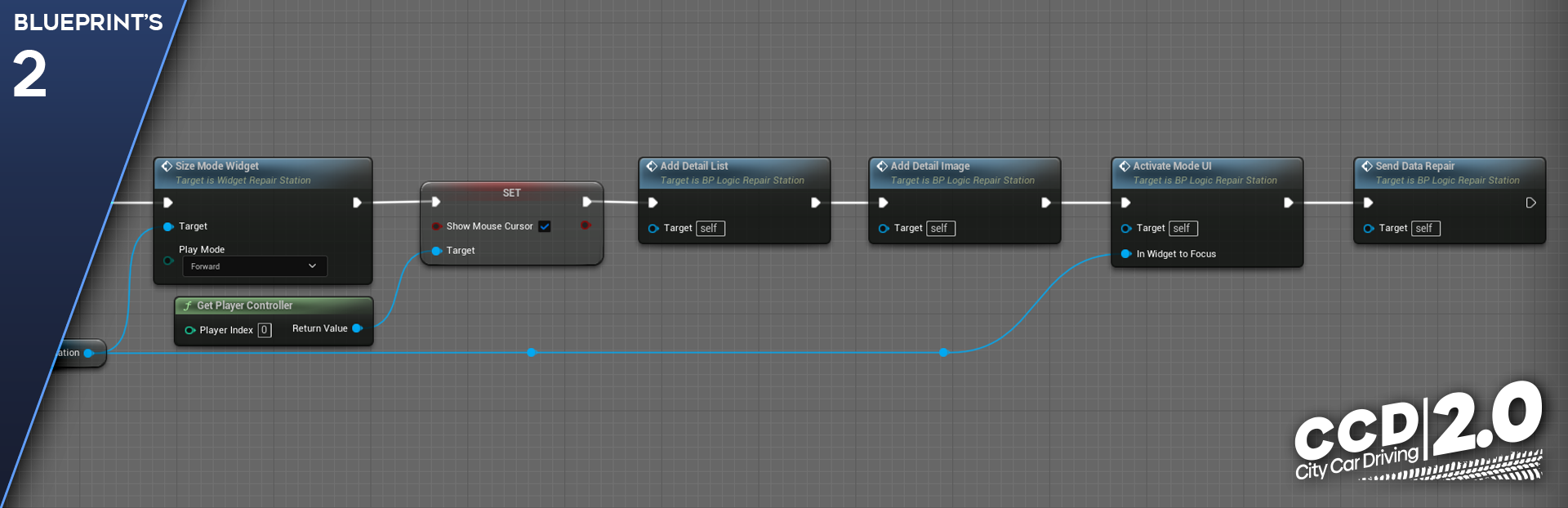Click exec output pin of Size Mode Widget

(x=357, y=203)
